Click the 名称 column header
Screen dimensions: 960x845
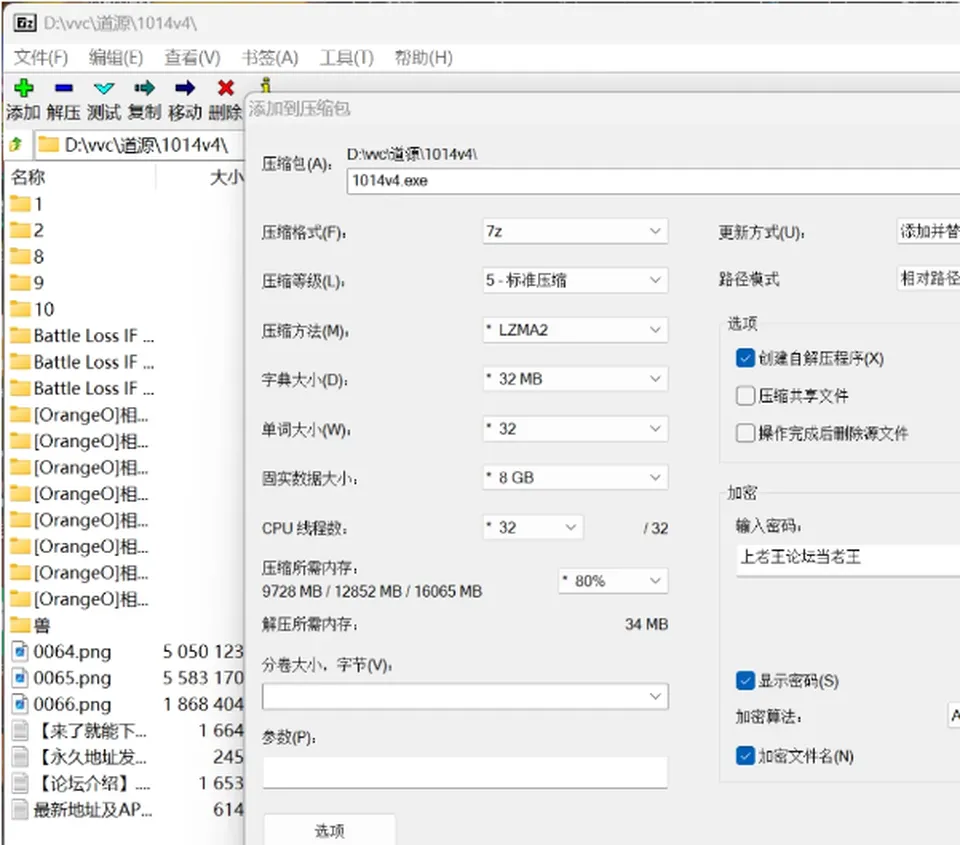pos(28,177)
